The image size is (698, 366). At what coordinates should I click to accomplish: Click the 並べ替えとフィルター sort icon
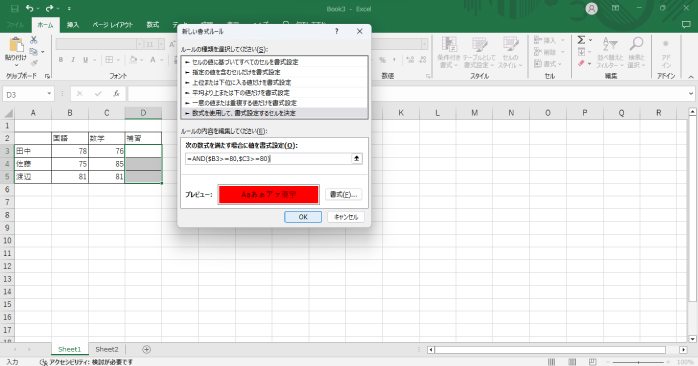pyautogui.click(x=609, y=45)
